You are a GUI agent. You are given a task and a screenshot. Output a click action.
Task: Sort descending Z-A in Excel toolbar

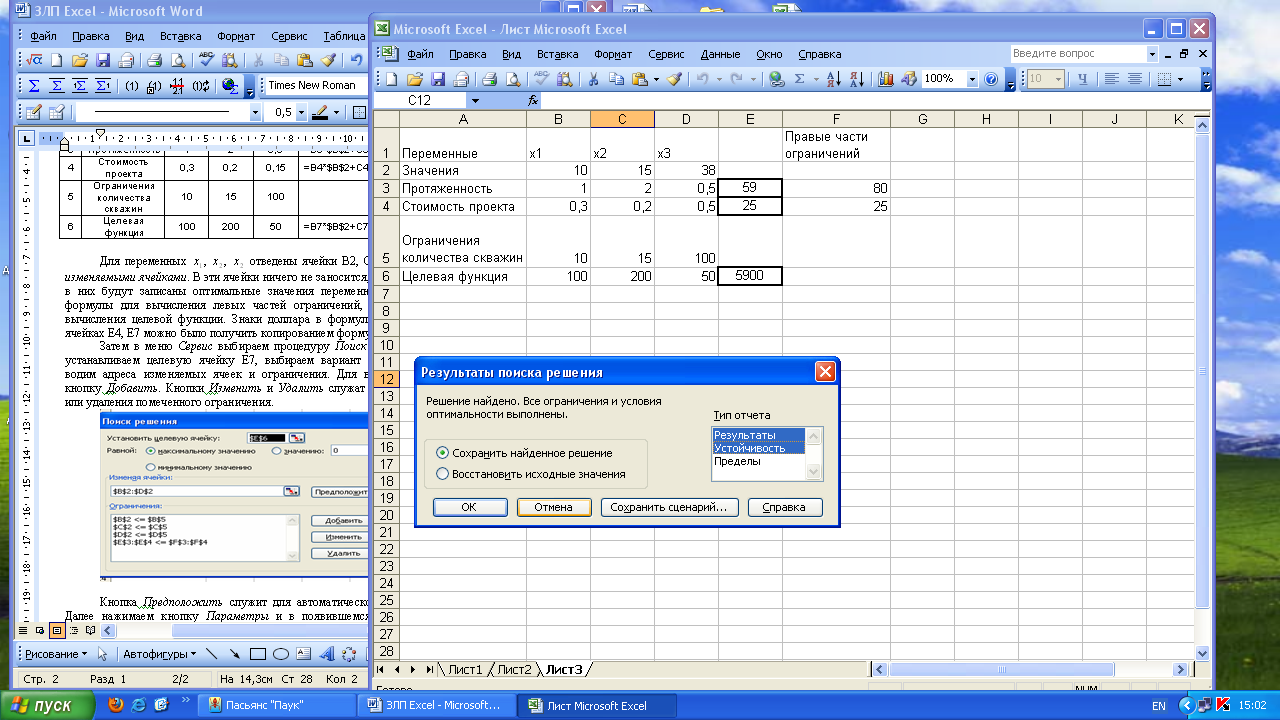point(857,79)
